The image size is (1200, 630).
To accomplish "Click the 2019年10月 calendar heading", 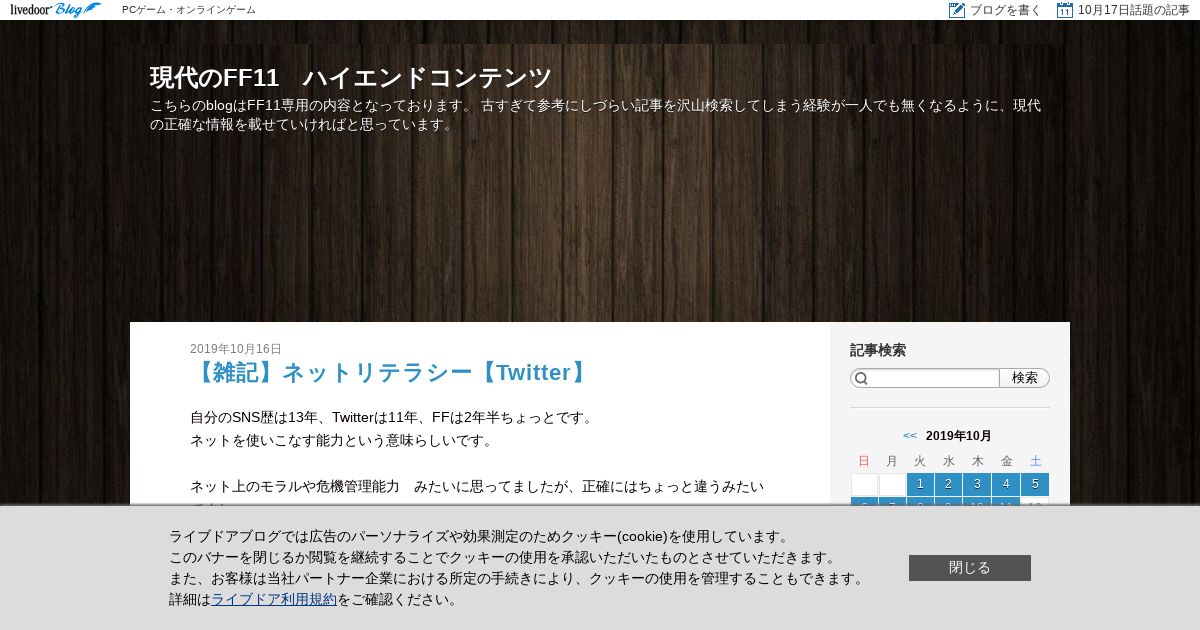I will point(959,436).
